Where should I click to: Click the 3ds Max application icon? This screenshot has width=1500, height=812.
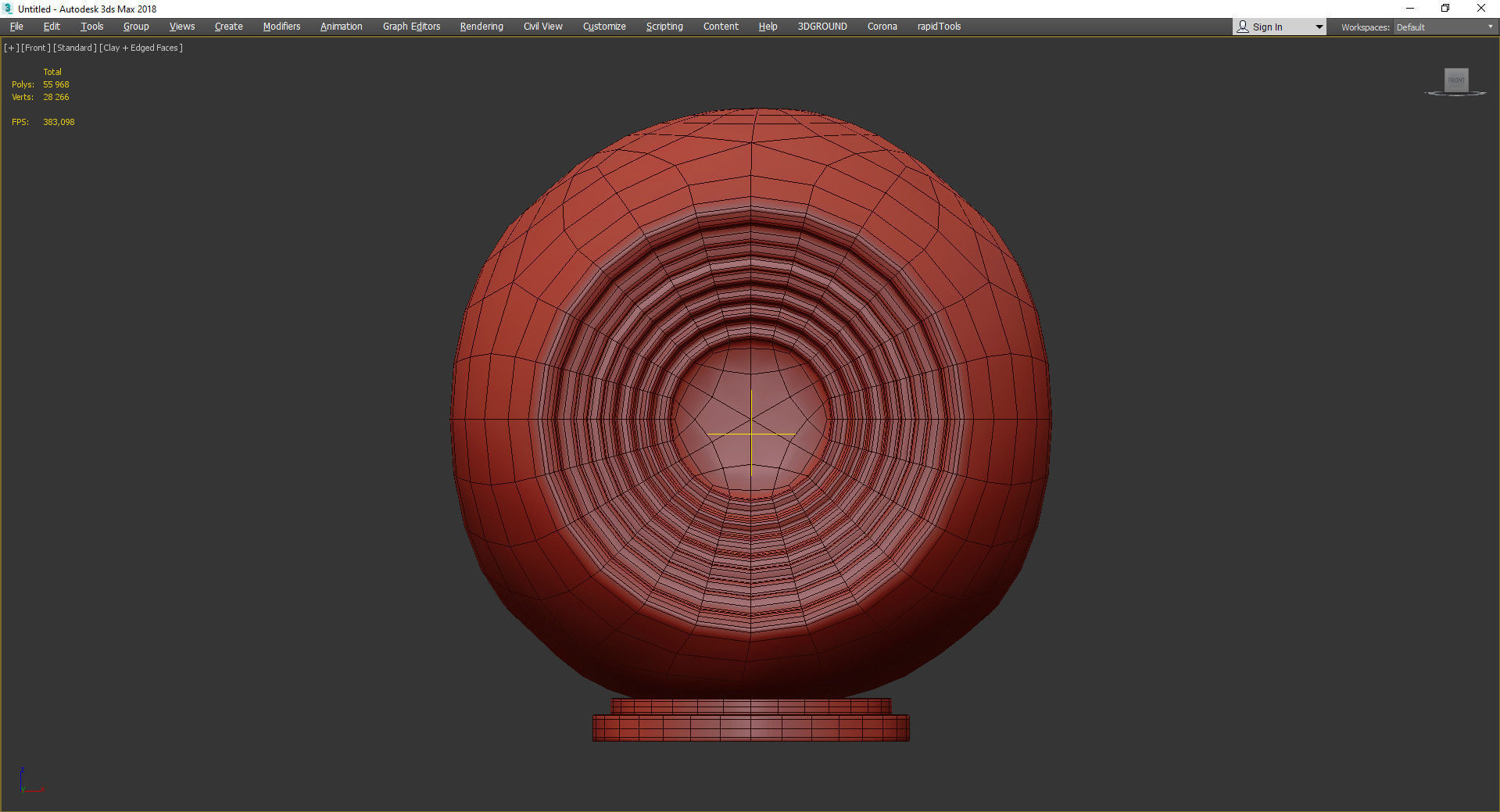9,9
